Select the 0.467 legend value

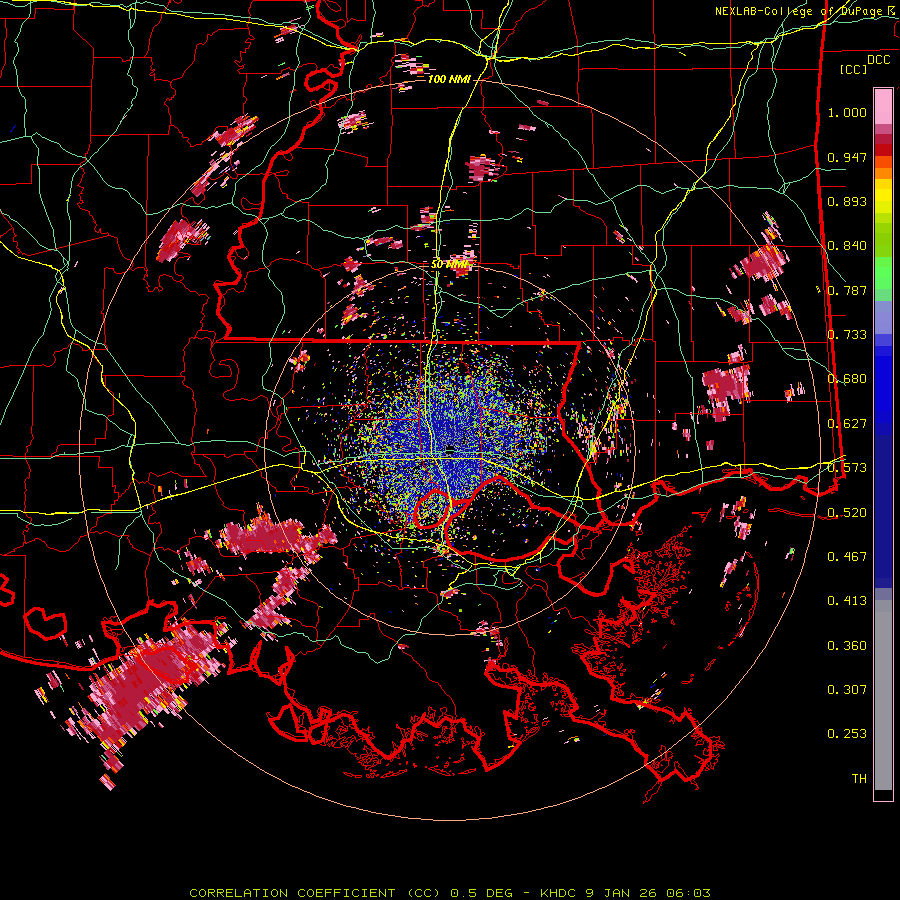click(847, 556)
